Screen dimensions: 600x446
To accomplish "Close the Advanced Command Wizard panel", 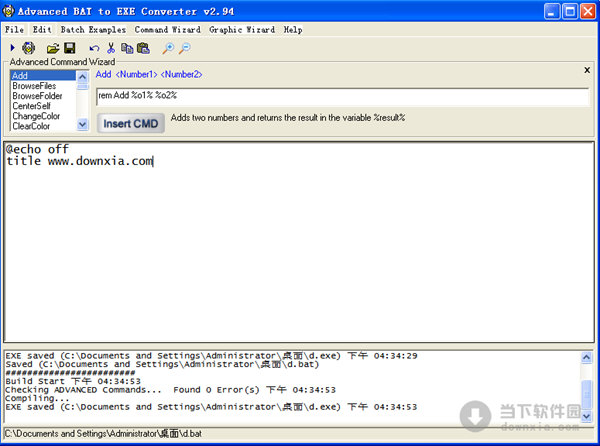I will (x=587, y=70).
